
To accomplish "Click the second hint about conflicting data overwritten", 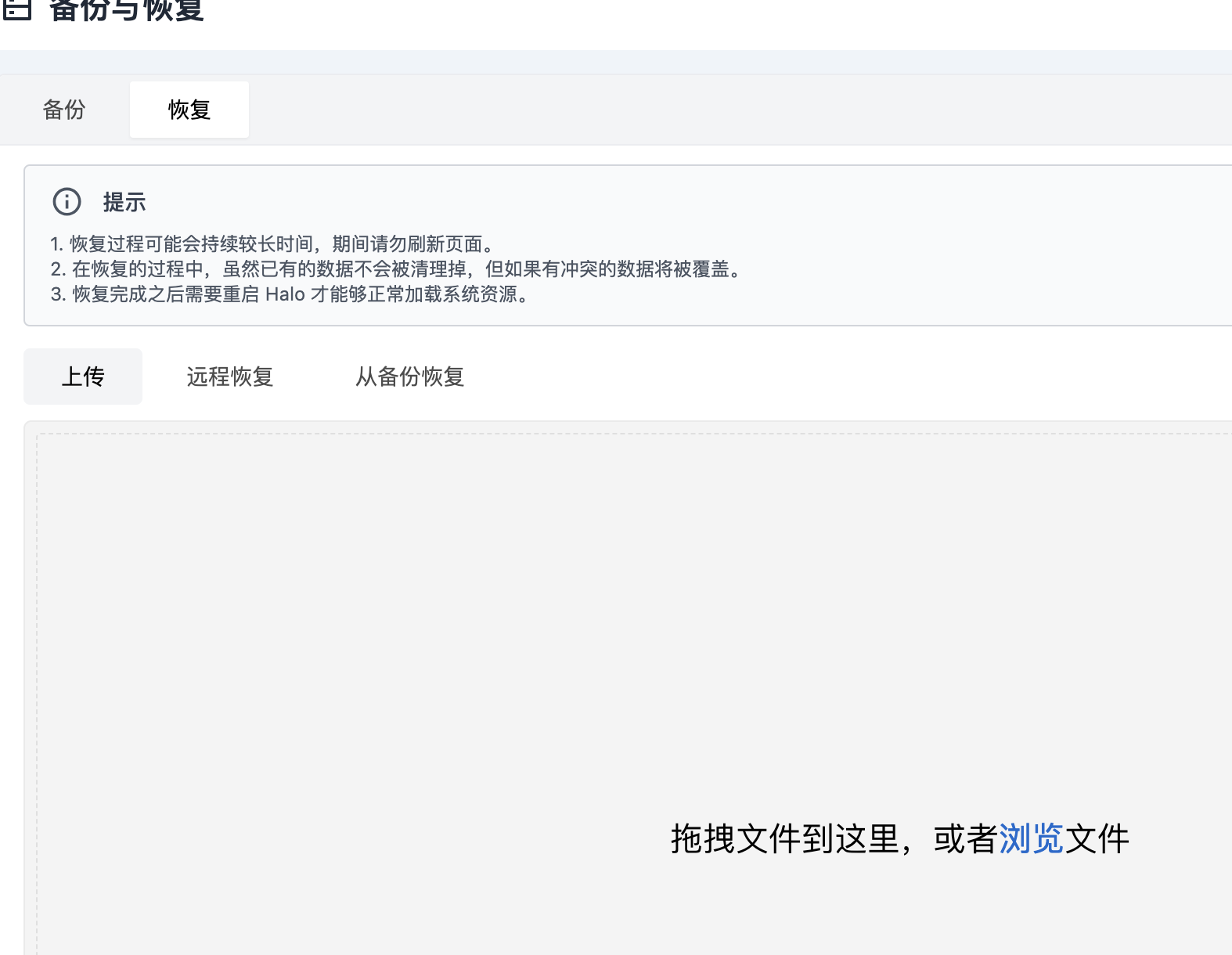I will 396,269.
